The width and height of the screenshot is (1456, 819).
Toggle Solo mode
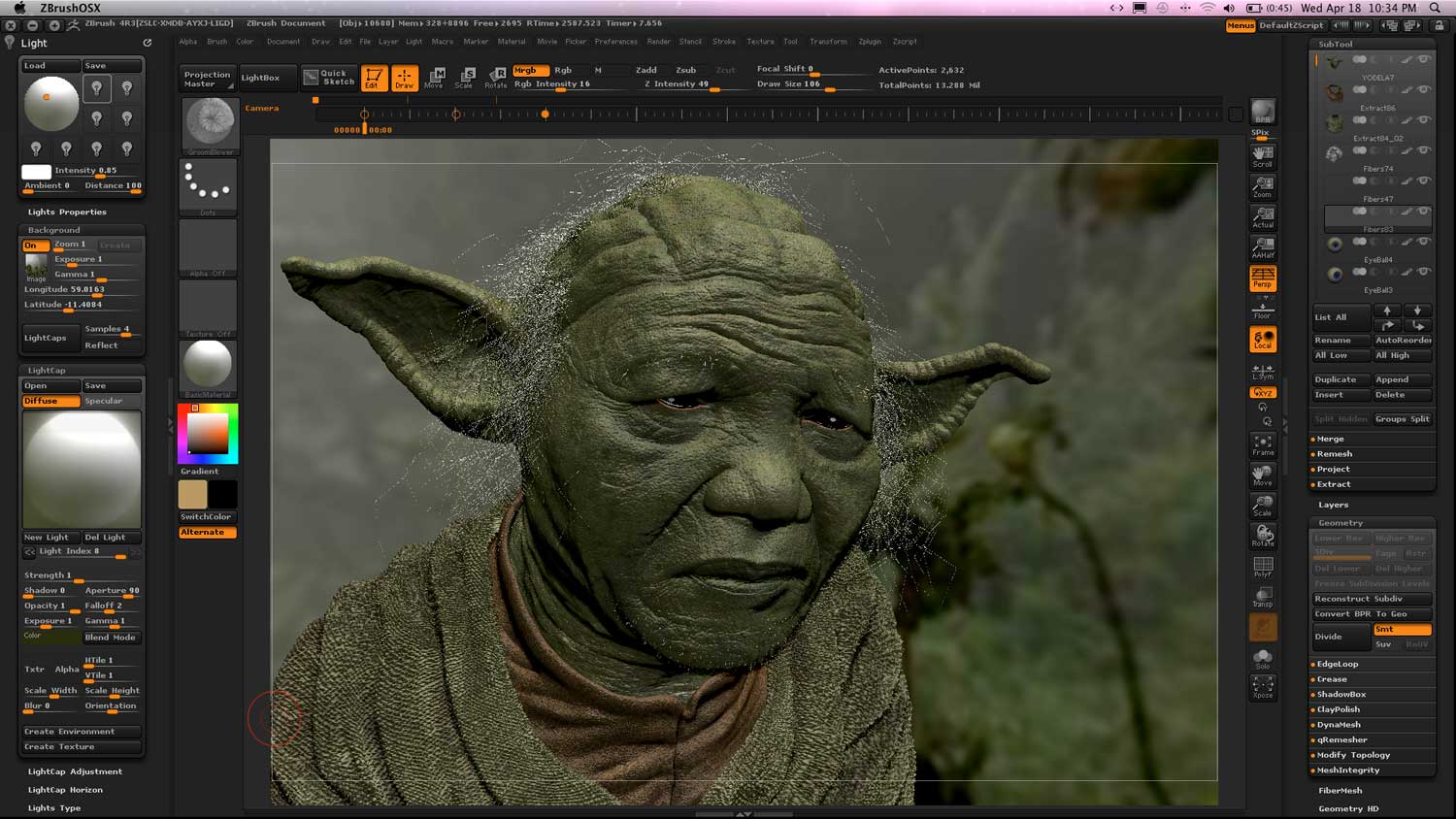pos(1263,657)
